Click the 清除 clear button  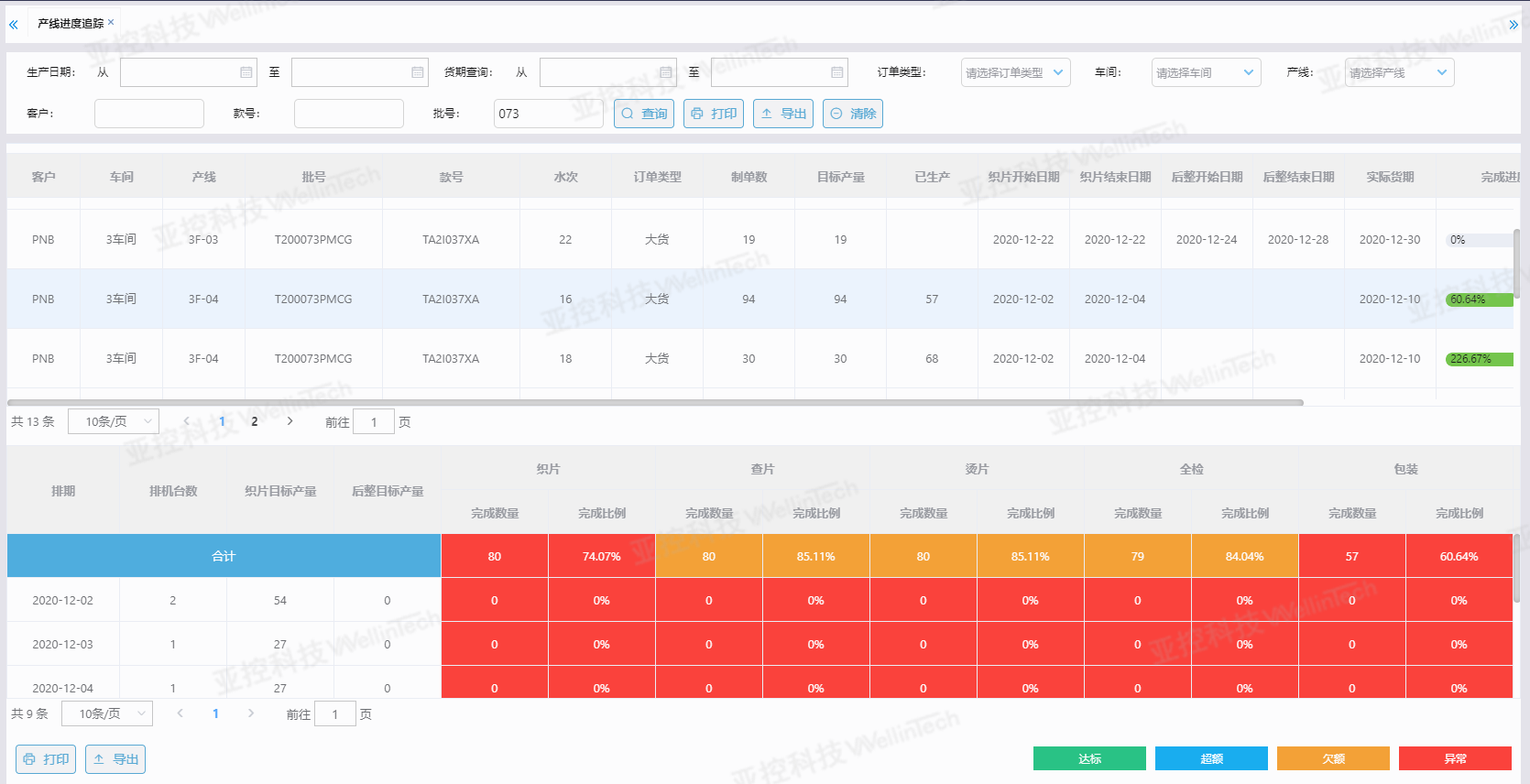click(x=853, y=114)
